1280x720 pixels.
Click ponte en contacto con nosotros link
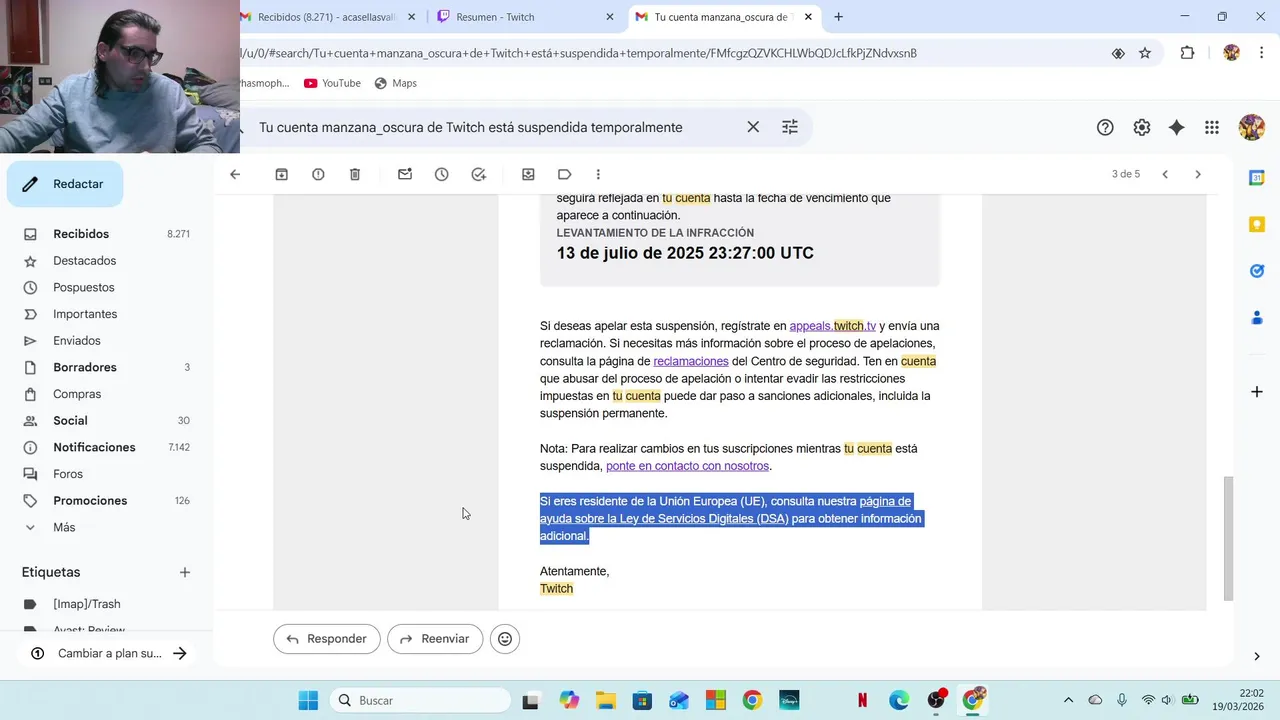(687, 466)
